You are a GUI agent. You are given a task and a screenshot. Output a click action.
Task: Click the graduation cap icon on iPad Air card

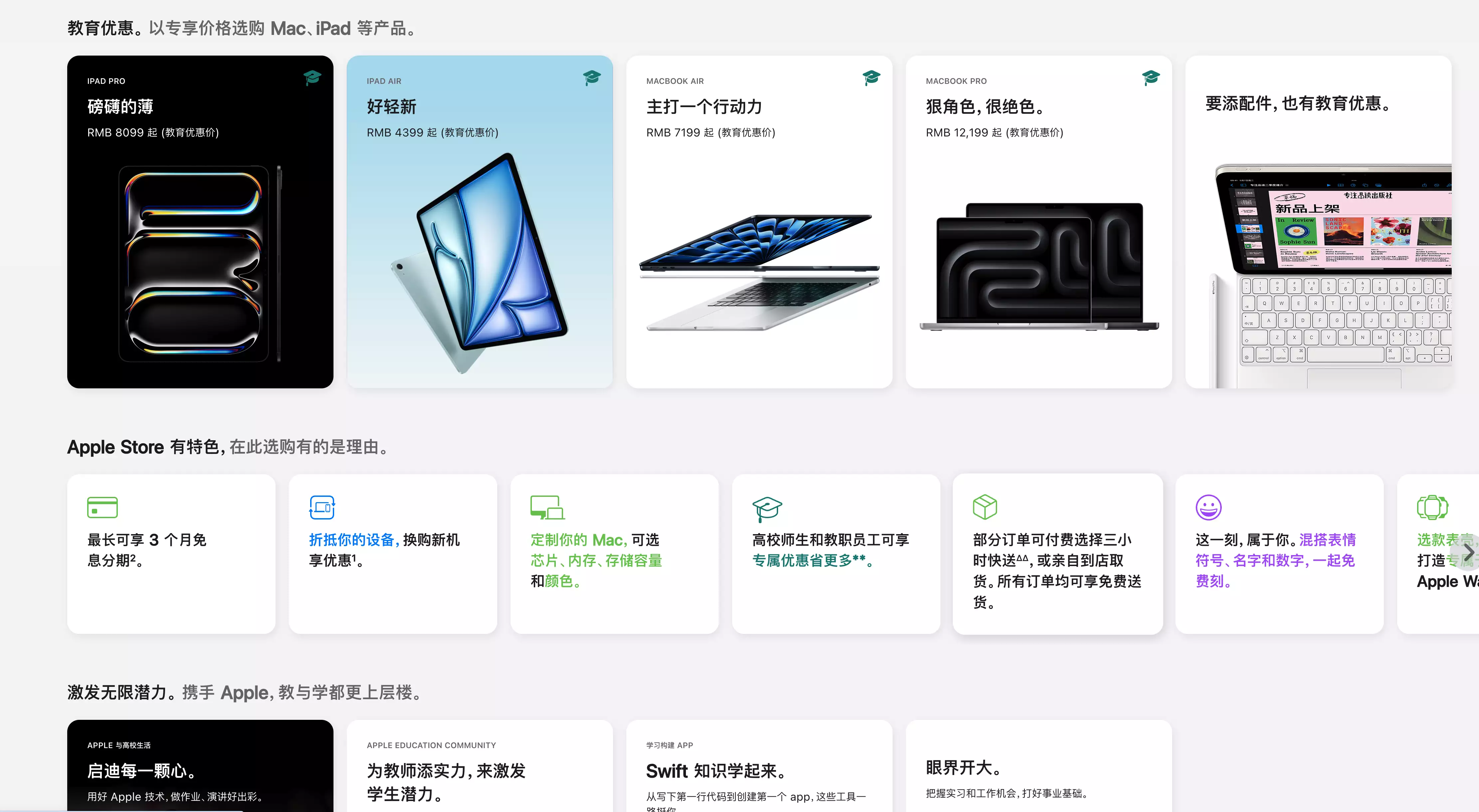[x=592, y=78]
